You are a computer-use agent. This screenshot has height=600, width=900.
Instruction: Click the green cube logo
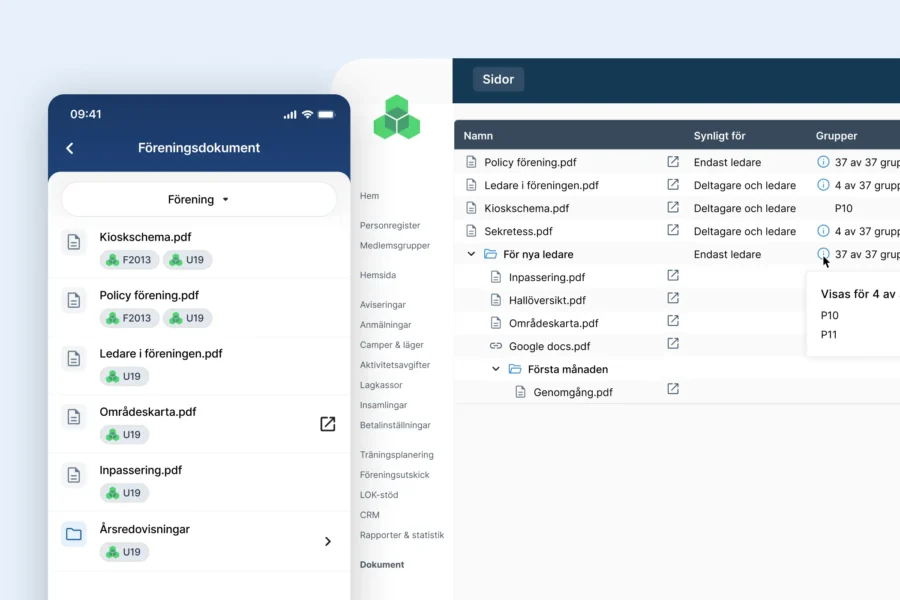[397, 118]
